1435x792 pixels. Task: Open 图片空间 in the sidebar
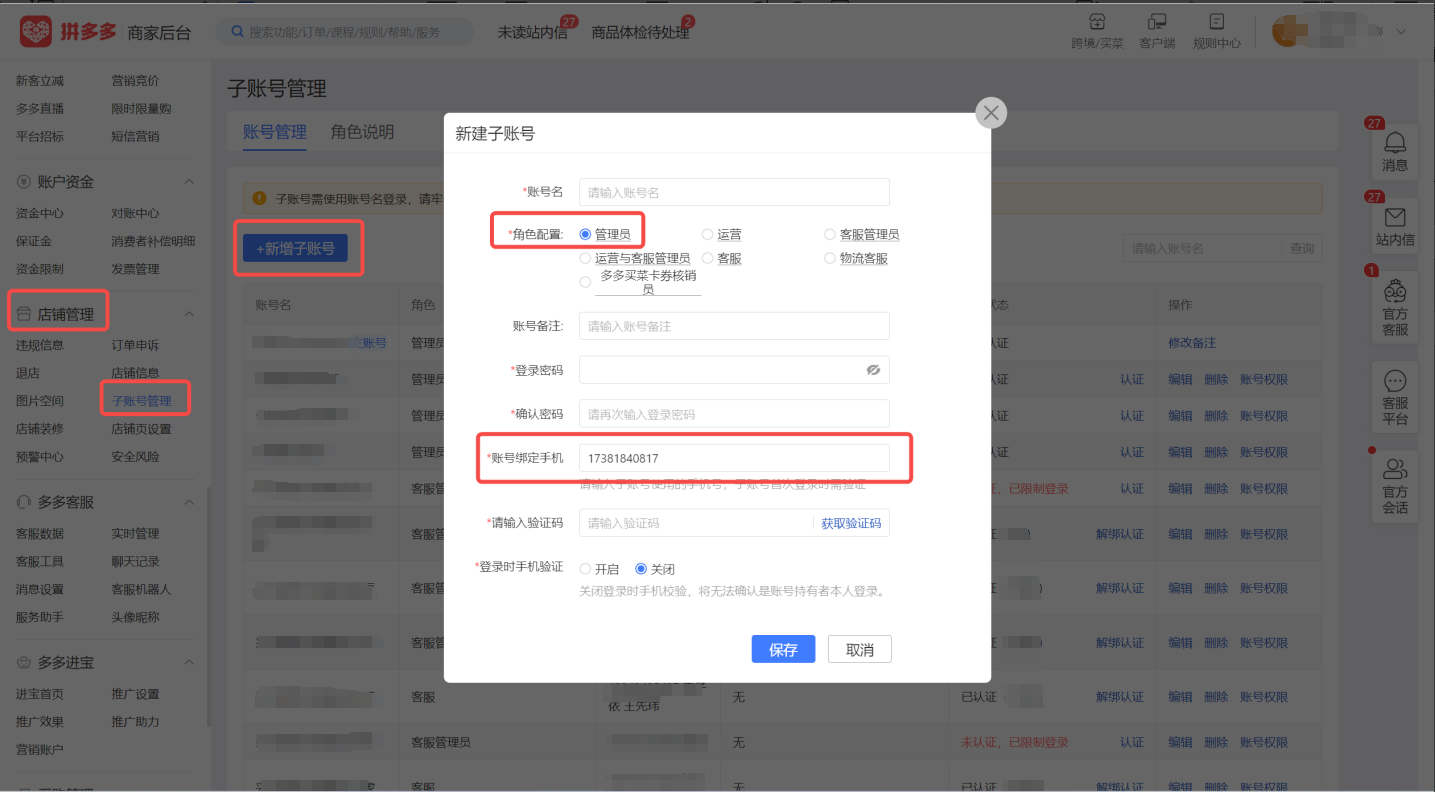click(40, 401)
